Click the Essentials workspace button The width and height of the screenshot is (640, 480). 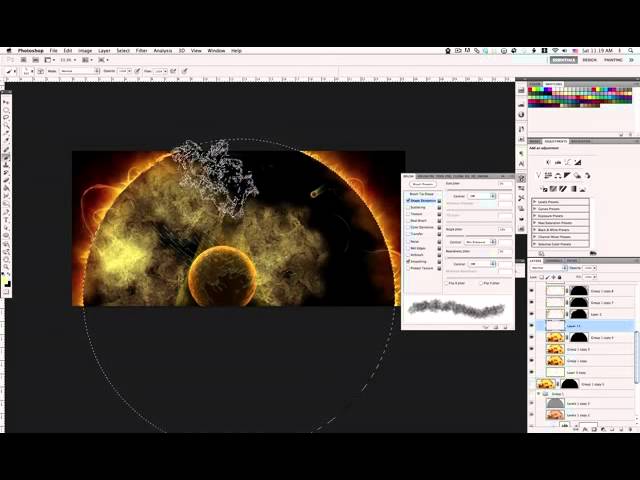564,60
